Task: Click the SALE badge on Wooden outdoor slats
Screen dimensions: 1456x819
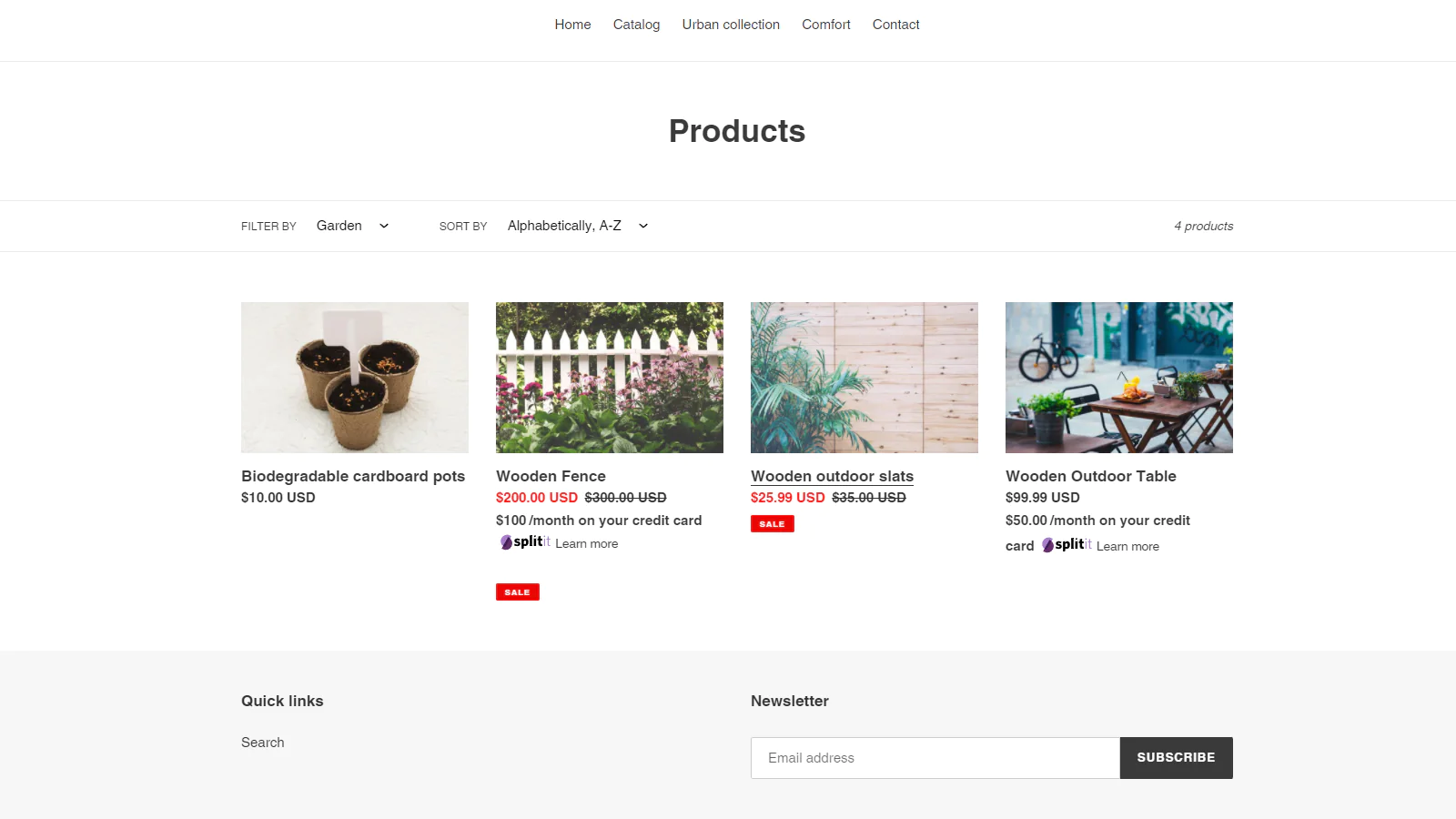Action: (x=773, y=523)
